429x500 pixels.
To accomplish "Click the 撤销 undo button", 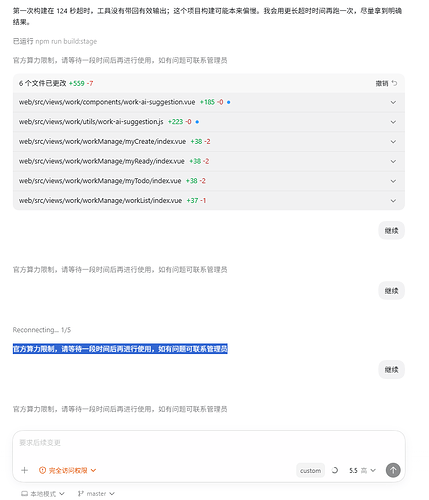I will tap(386, 83).
